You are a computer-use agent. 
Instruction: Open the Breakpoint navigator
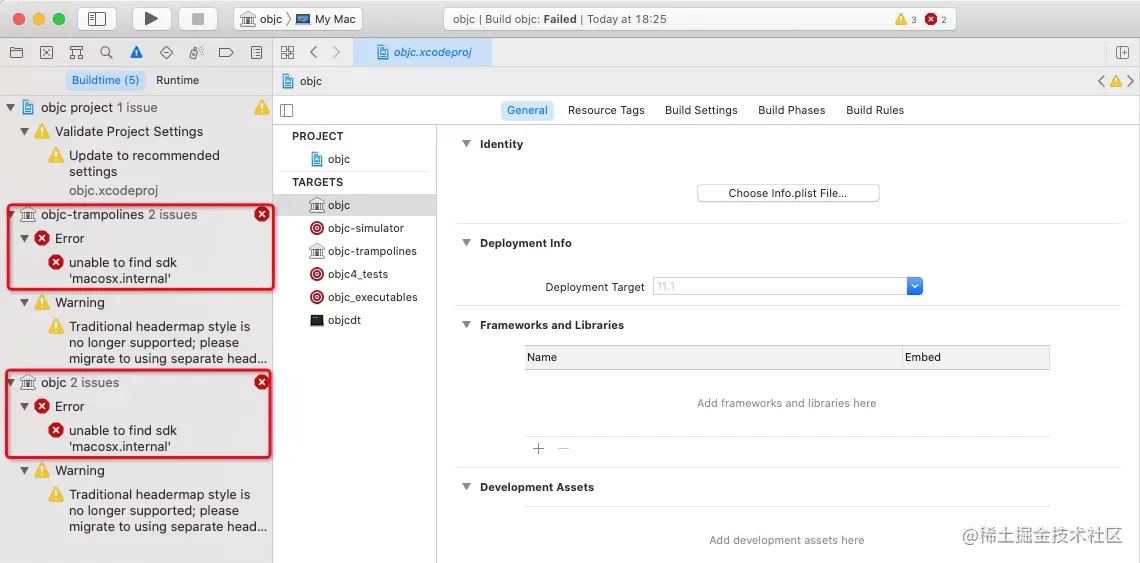tap(226, 52)
